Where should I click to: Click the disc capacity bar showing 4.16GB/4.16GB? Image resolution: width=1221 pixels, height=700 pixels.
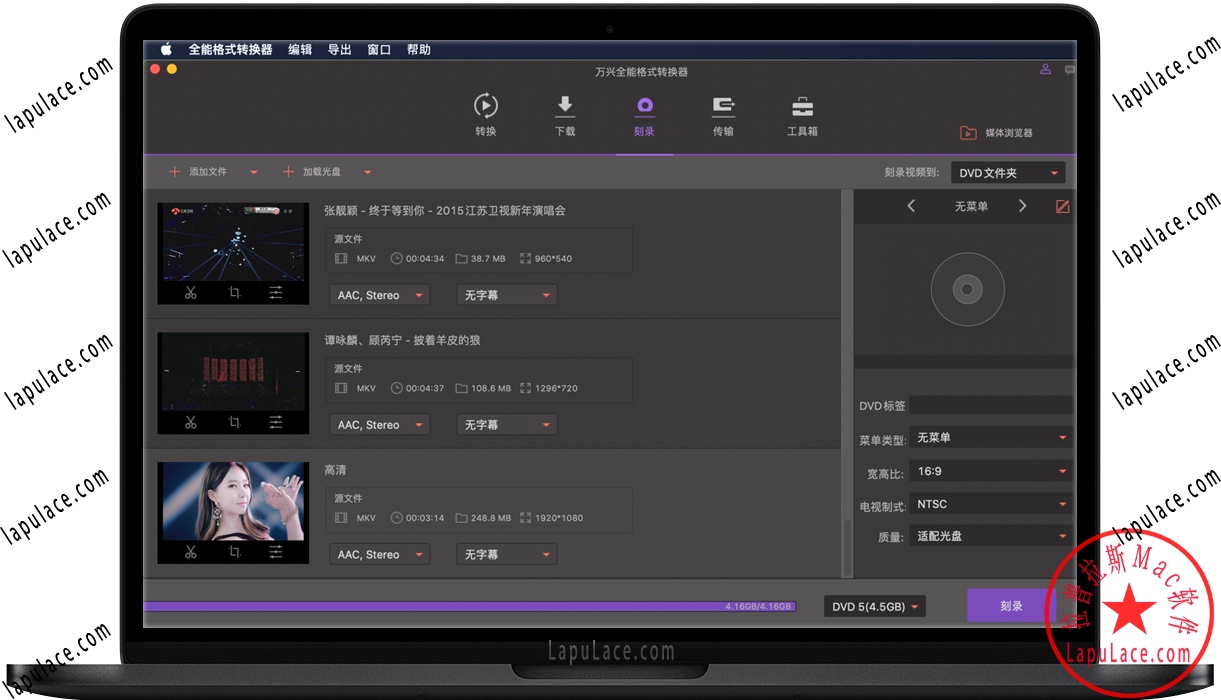(600, 605)
